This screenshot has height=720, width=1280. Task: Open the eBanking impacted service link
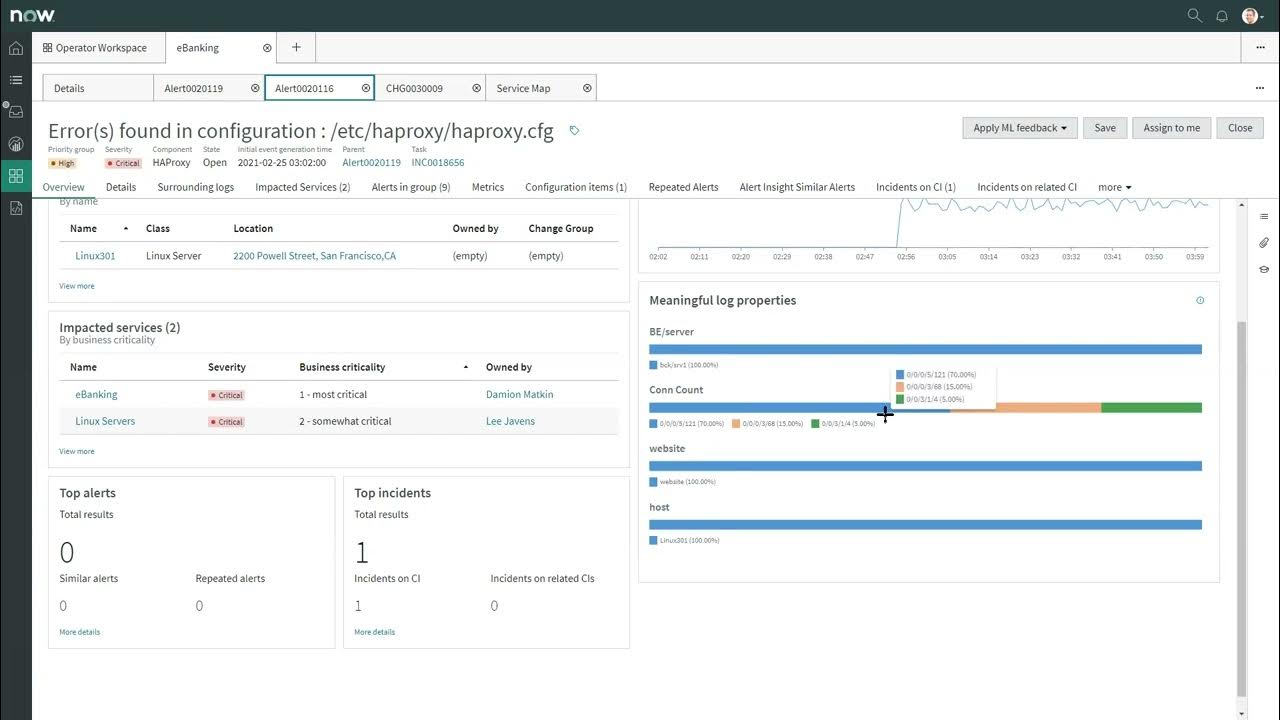tap(96, 394)
